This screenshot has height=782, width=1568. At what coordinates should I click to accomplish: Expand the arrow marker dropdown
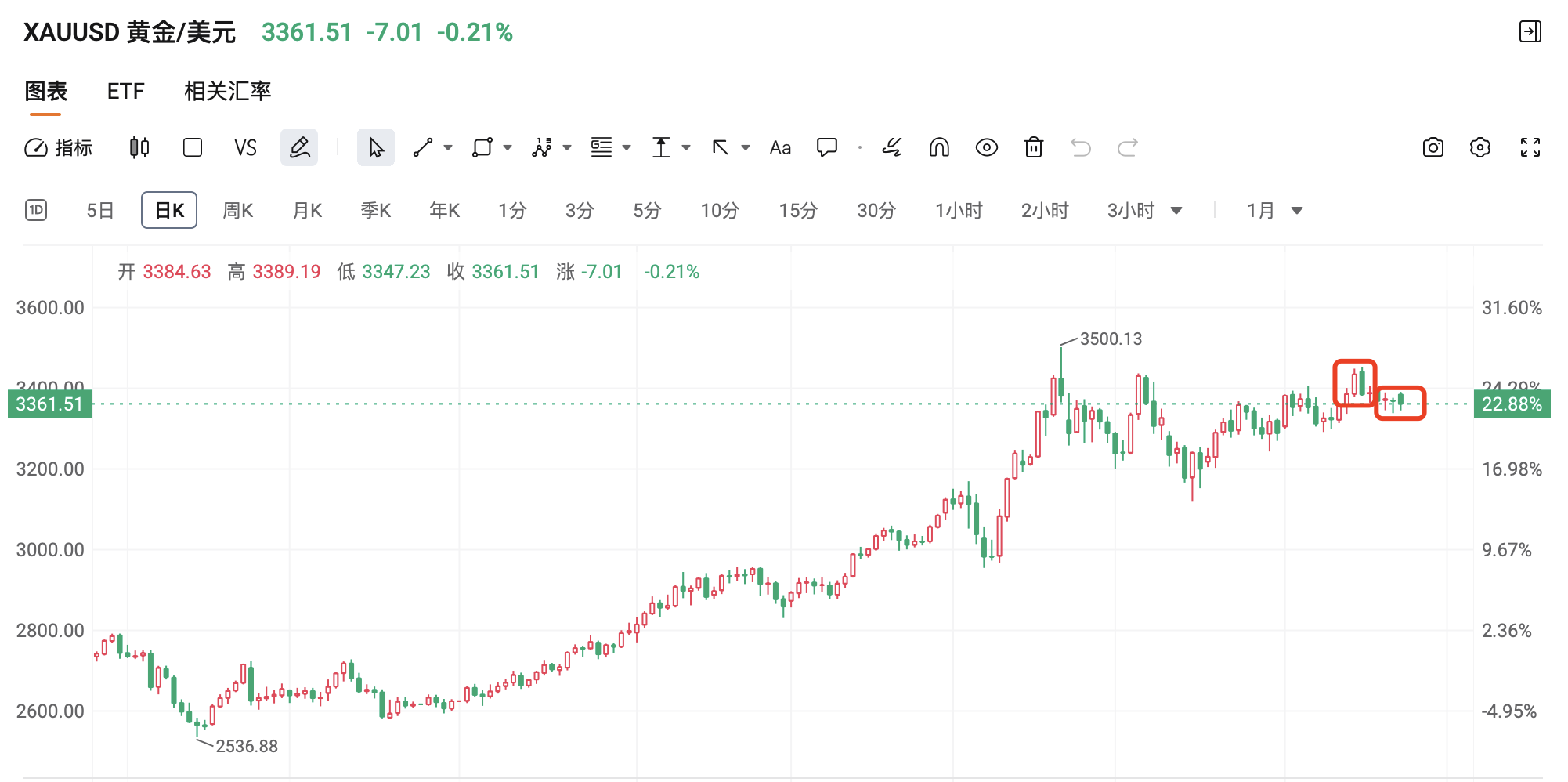pyautogui.click(x=746, y=147)
